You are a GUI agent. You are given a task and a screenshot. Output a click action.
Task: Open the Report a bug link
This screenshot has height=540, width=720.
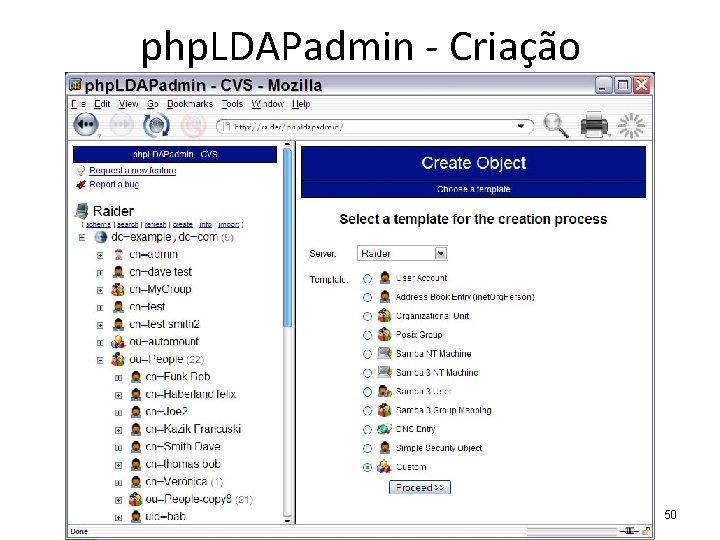click(x=114, y=184)
